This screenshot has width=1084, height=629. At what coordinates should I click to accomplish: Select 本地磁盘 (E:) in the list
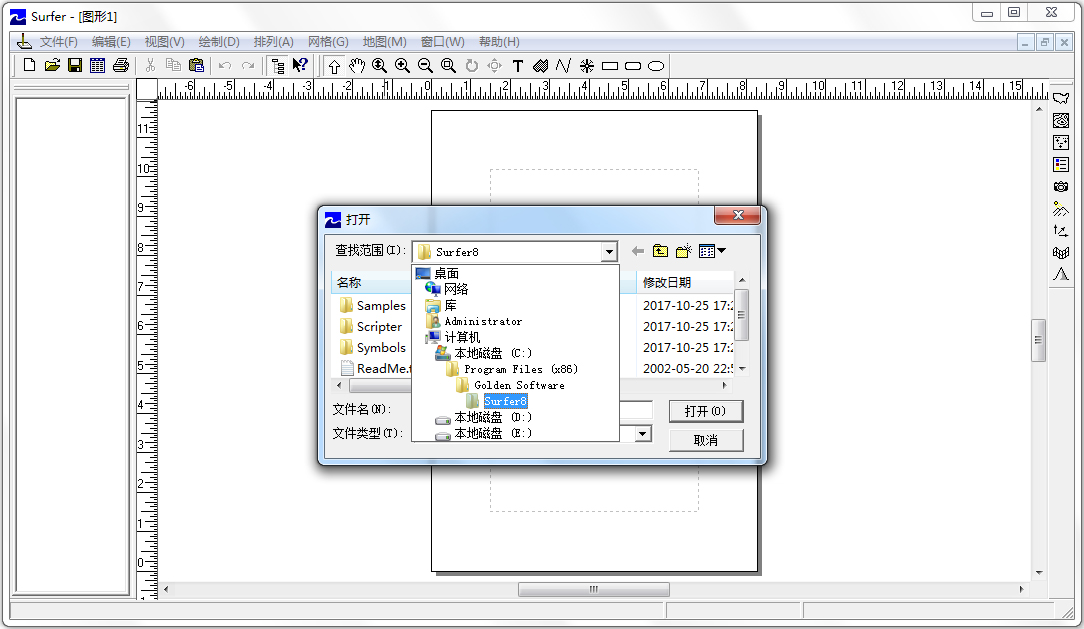(493, 433)
